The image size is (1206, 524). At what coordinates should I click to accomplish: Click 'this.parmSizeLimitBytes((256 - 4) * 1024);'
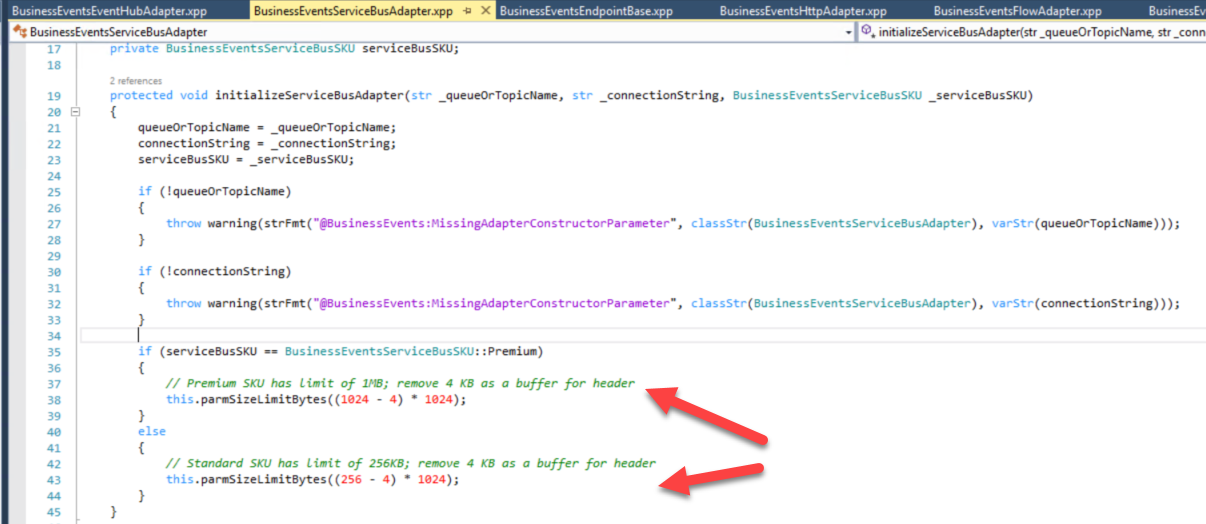pos(312,480)
